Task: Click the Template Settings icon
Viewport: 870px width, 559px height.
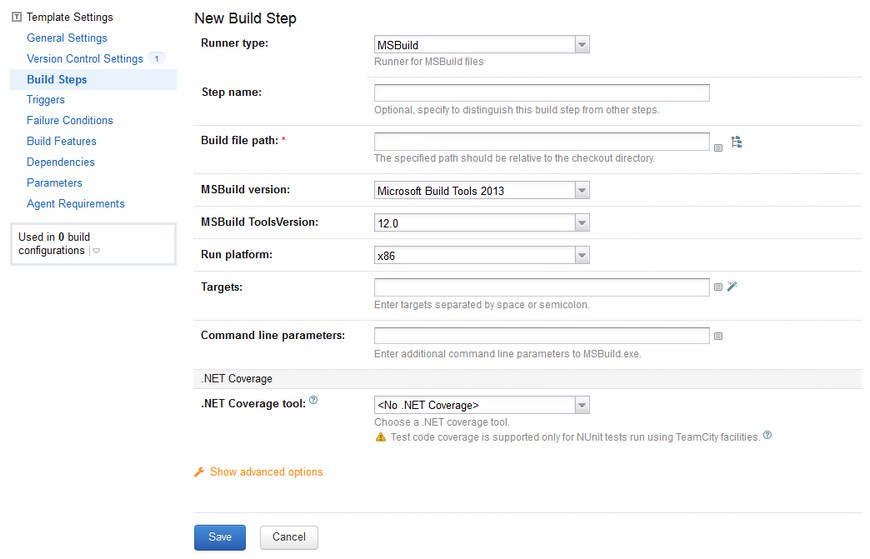Action: click(16, 17)
